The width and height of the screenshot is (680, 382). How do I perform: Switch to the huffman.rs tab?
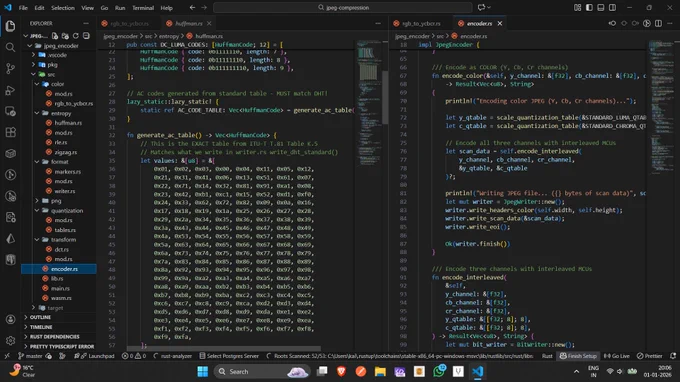pos(188,23)
